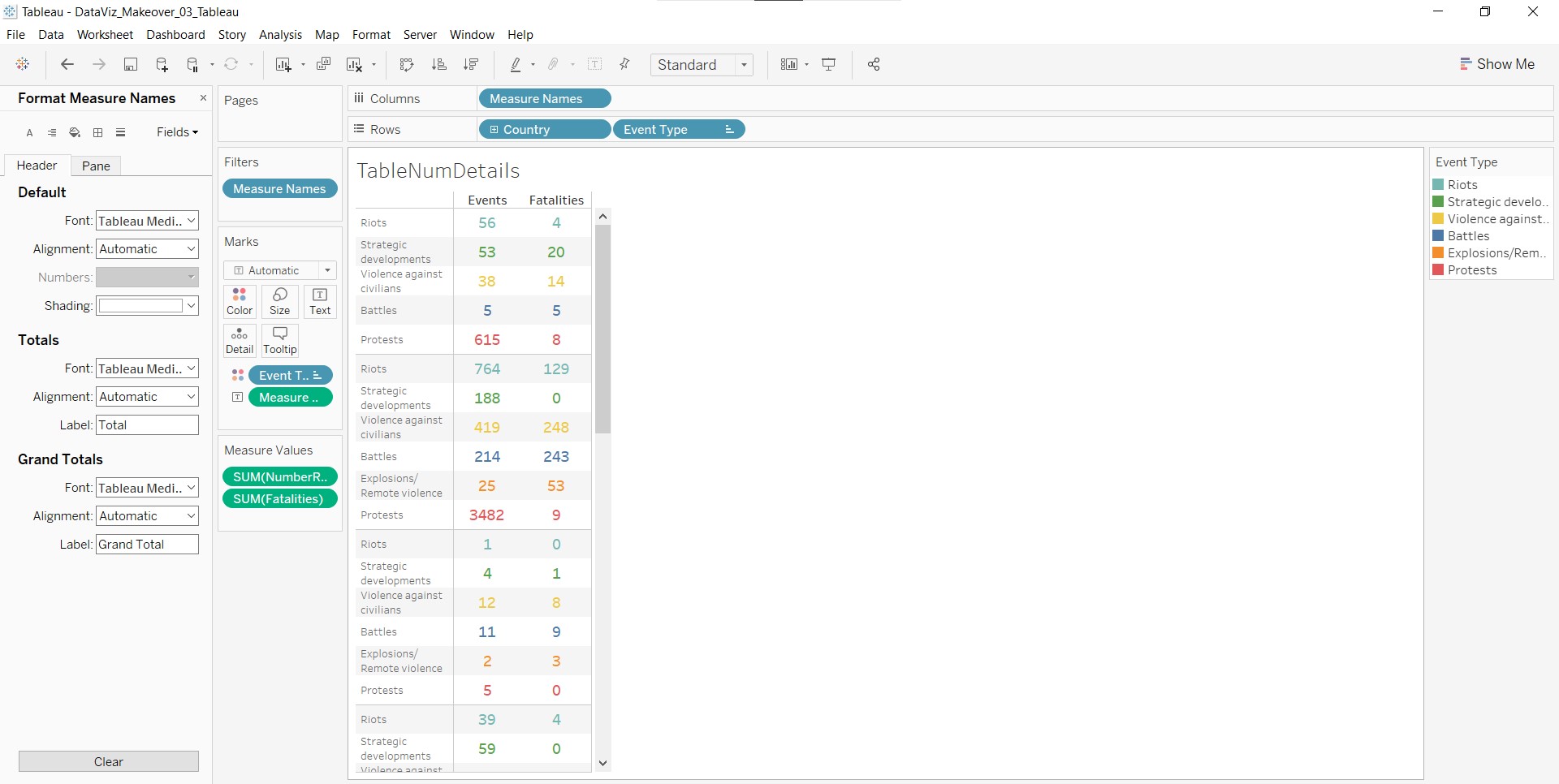
Task: Click the Sort Ascending toolbar icon
Action: tap(438, 65)
